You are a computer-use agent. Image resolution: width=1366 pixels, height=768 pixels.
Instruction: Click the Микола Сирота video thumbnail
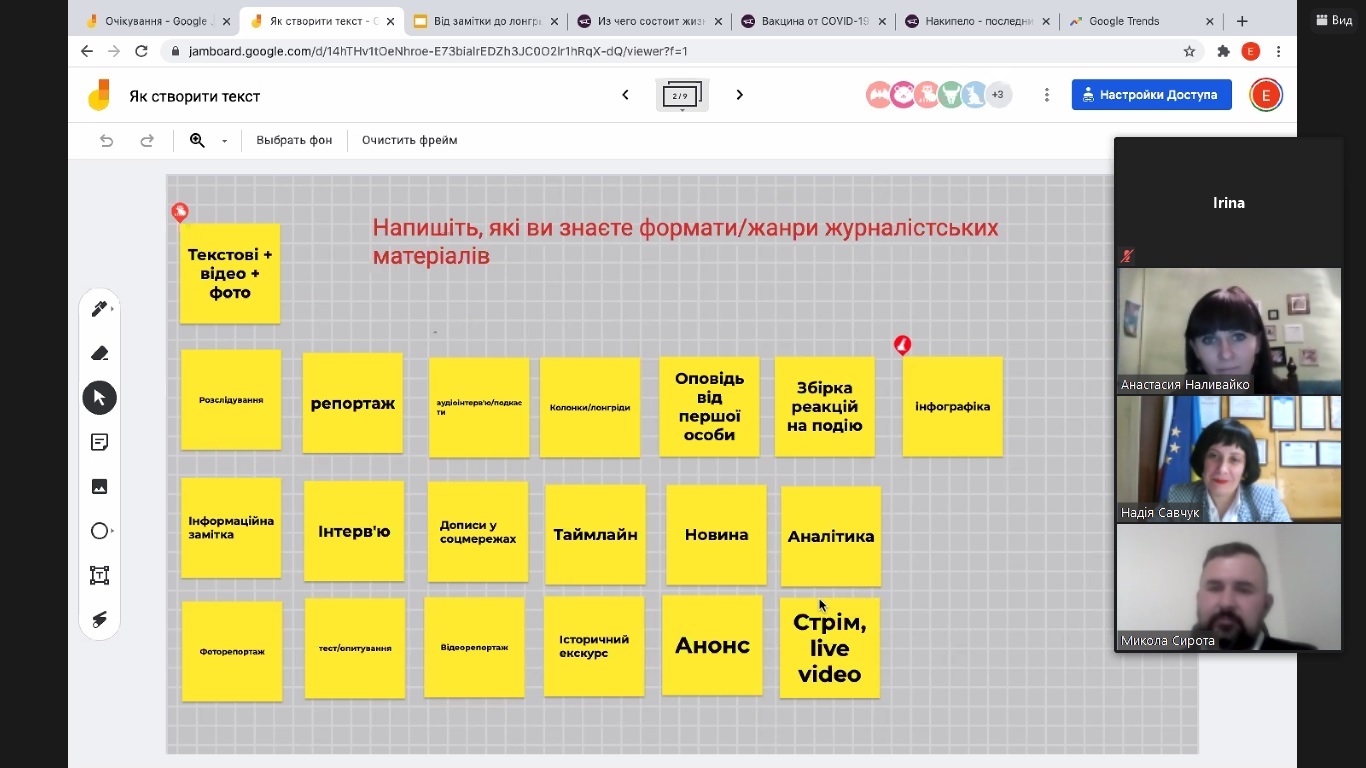point(1228,587)
